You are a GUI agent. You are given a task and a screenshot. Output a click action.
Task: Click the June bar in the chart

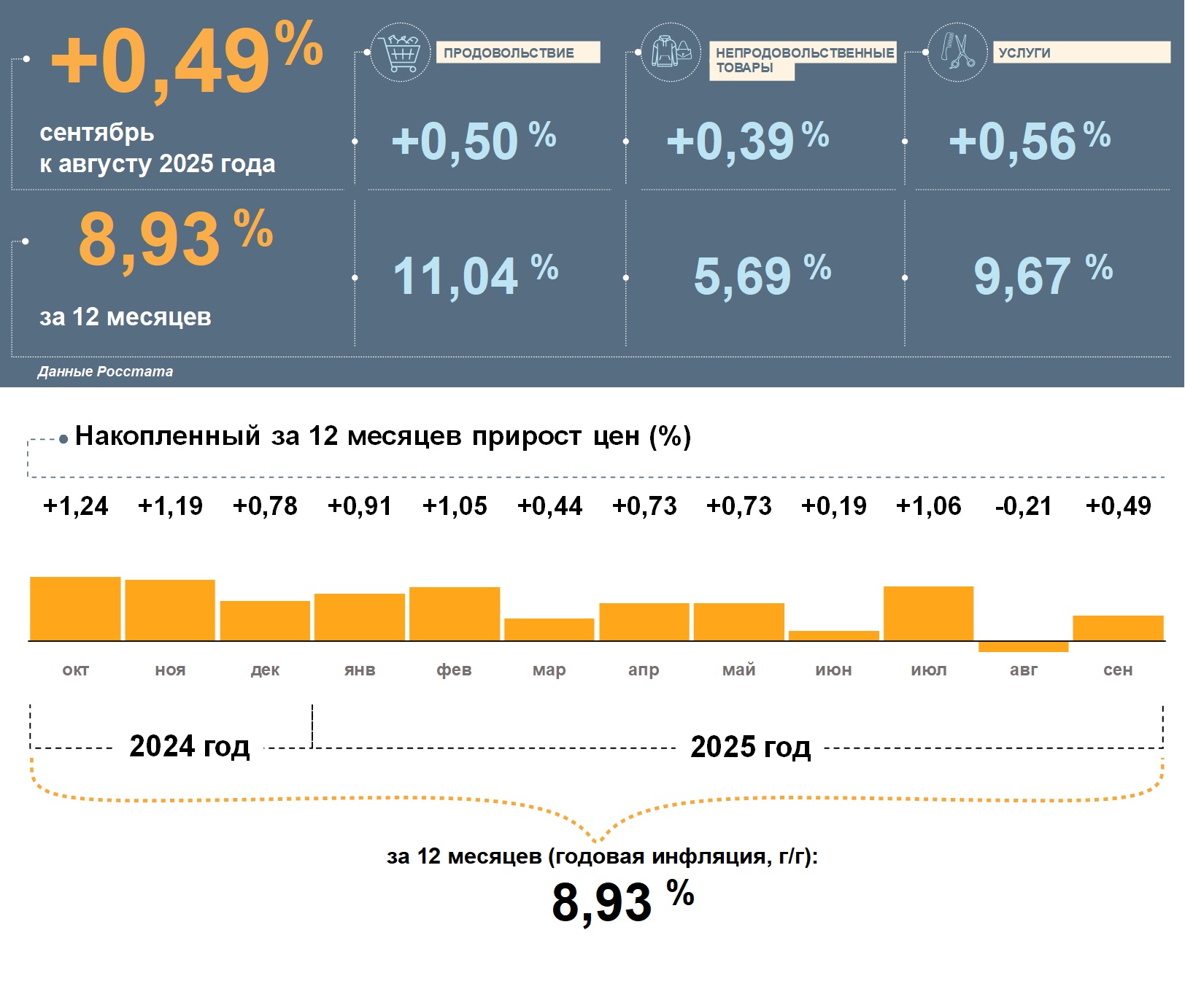pyautogui.click(x=833, y=635)
